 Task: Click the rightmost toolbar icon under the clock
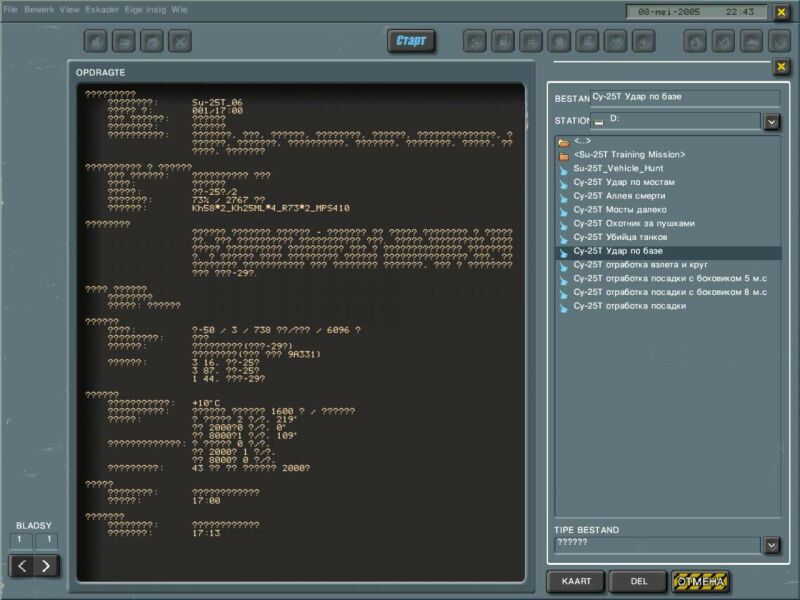click(x=779, y=41)
